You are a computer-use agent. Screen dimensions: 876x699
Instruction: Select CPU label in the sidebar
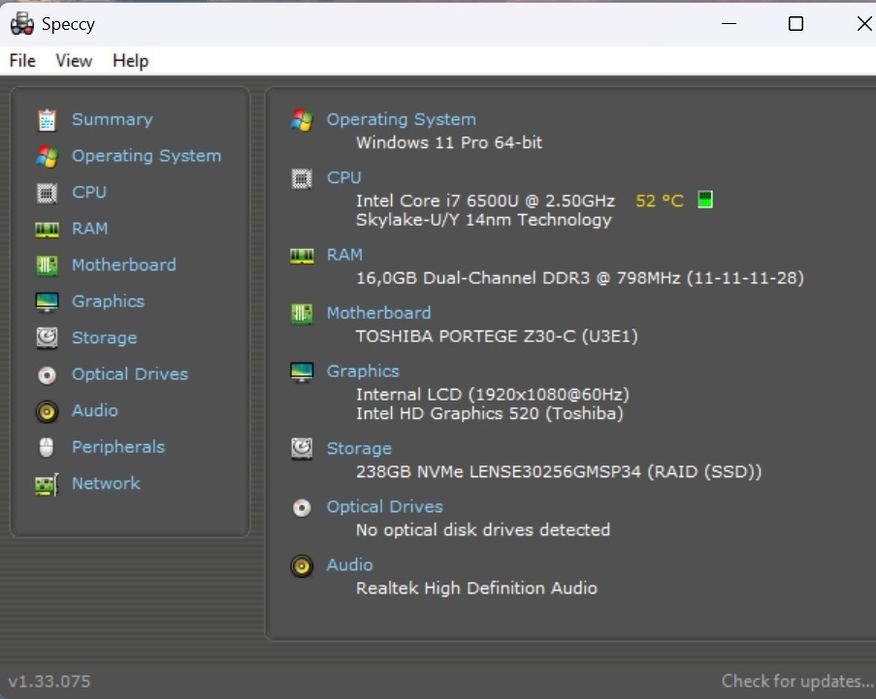tap(89, 192)
